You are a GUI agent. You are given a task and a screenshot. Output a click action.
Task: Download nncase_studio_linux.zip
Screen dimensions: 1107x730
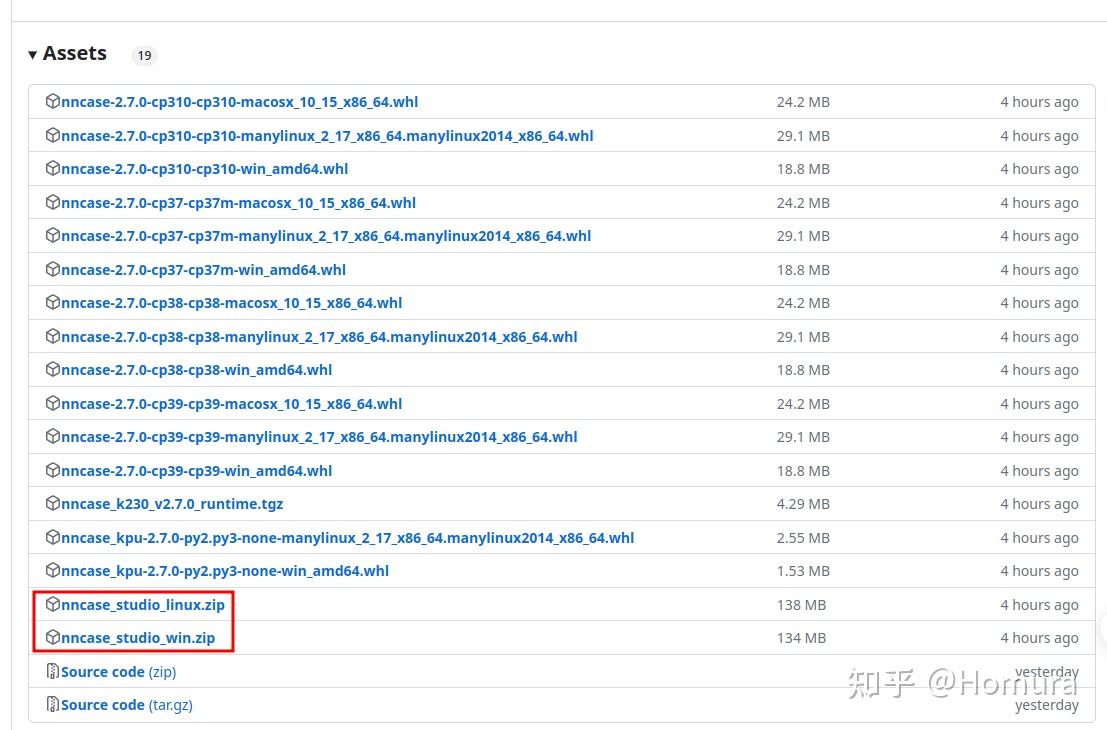click(x=141, y=604)
